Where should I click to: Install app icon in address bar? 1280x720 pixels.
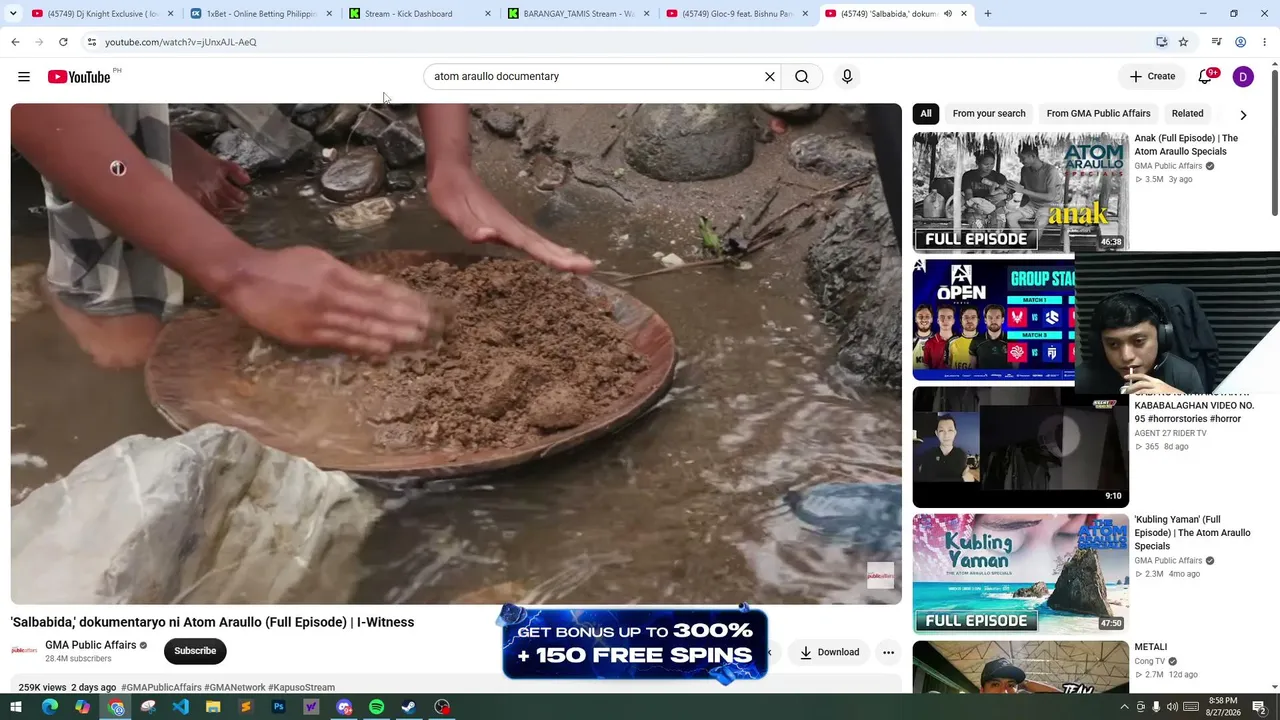(1161, 42)
